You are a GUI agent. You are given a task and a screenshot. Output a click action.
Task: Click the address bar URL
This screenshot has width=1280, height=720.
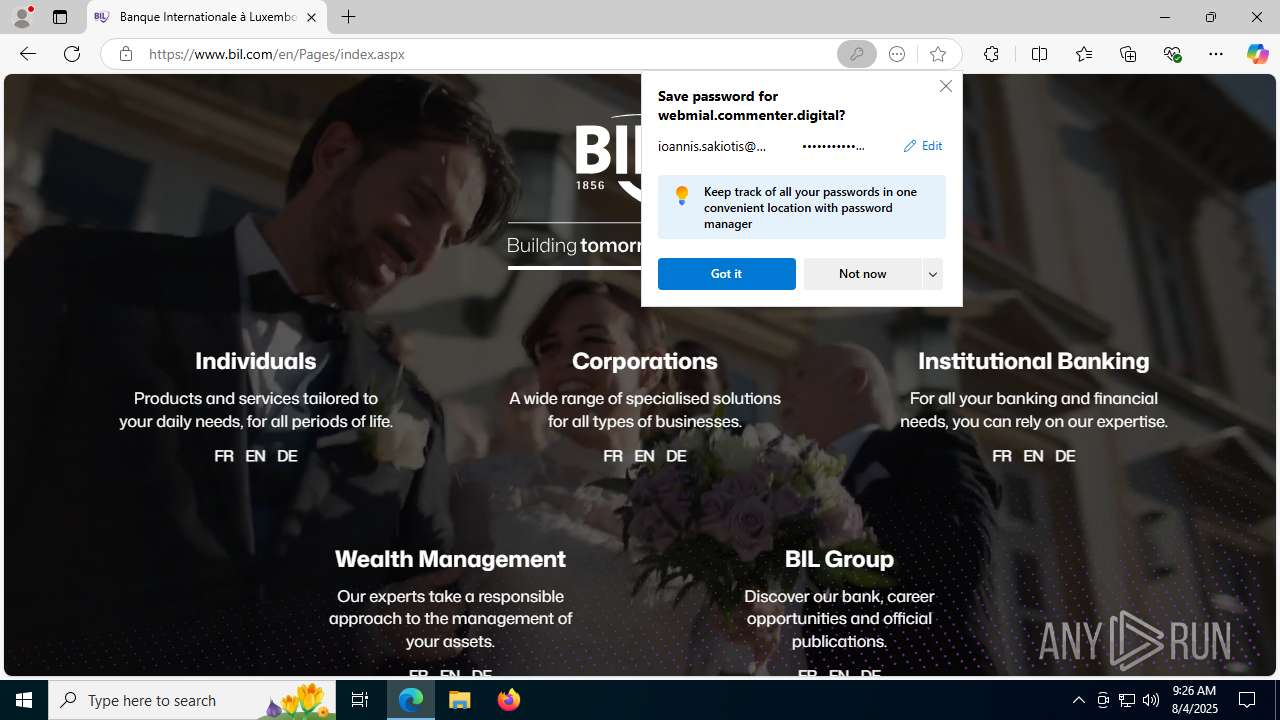click(x=277, y=54)
